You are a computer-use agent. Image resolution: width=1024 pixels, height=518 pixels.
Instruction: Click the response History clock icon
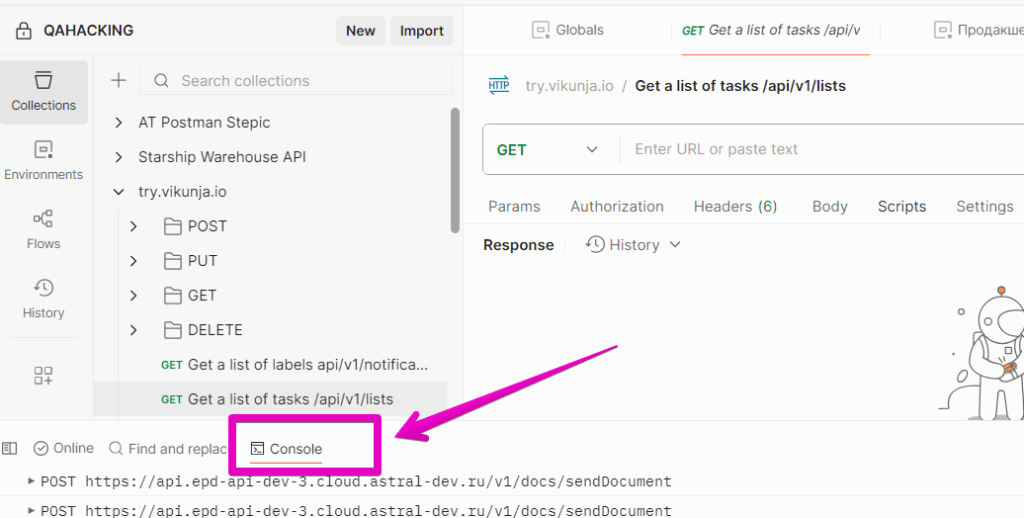(595, 244)
